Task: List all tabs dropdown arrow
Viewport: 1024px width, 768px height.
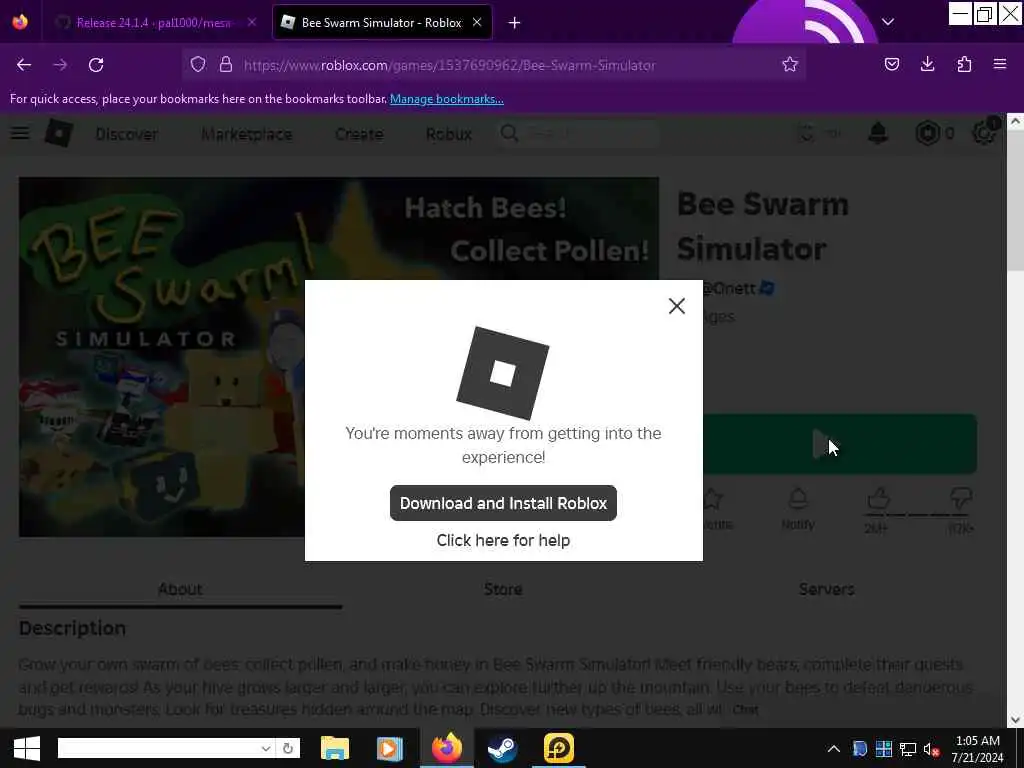Action: 888,22
